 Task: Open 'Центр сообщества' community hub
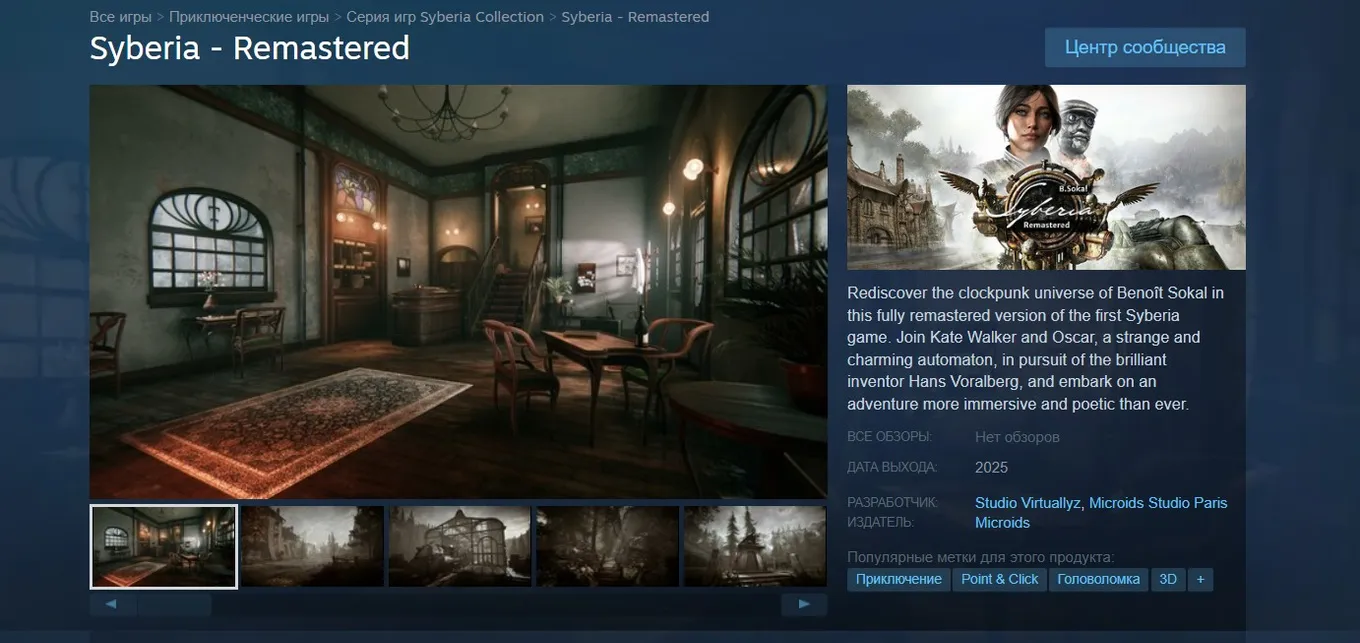pyautogui.click(x=1145, y=48)
